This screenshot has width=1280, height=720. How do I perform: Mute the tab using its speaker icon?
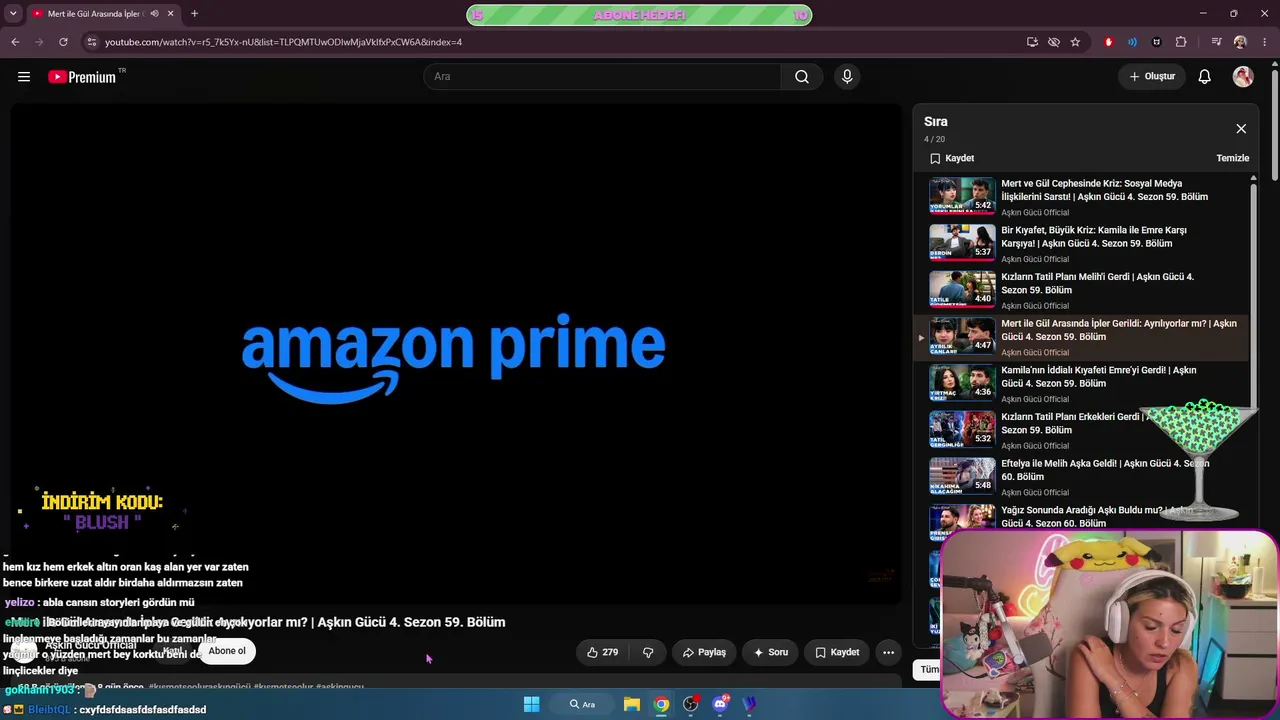click(x=154, y=14)
